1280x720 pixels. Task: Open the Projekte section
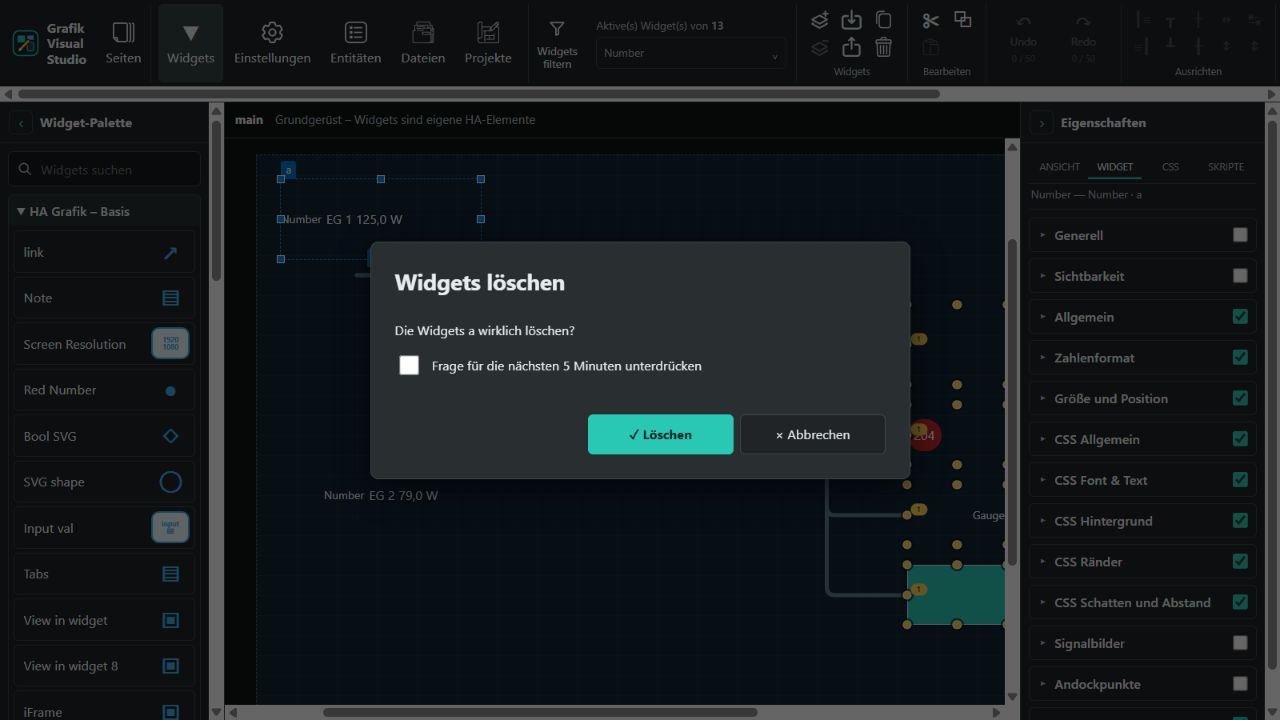tap(488, 43)
